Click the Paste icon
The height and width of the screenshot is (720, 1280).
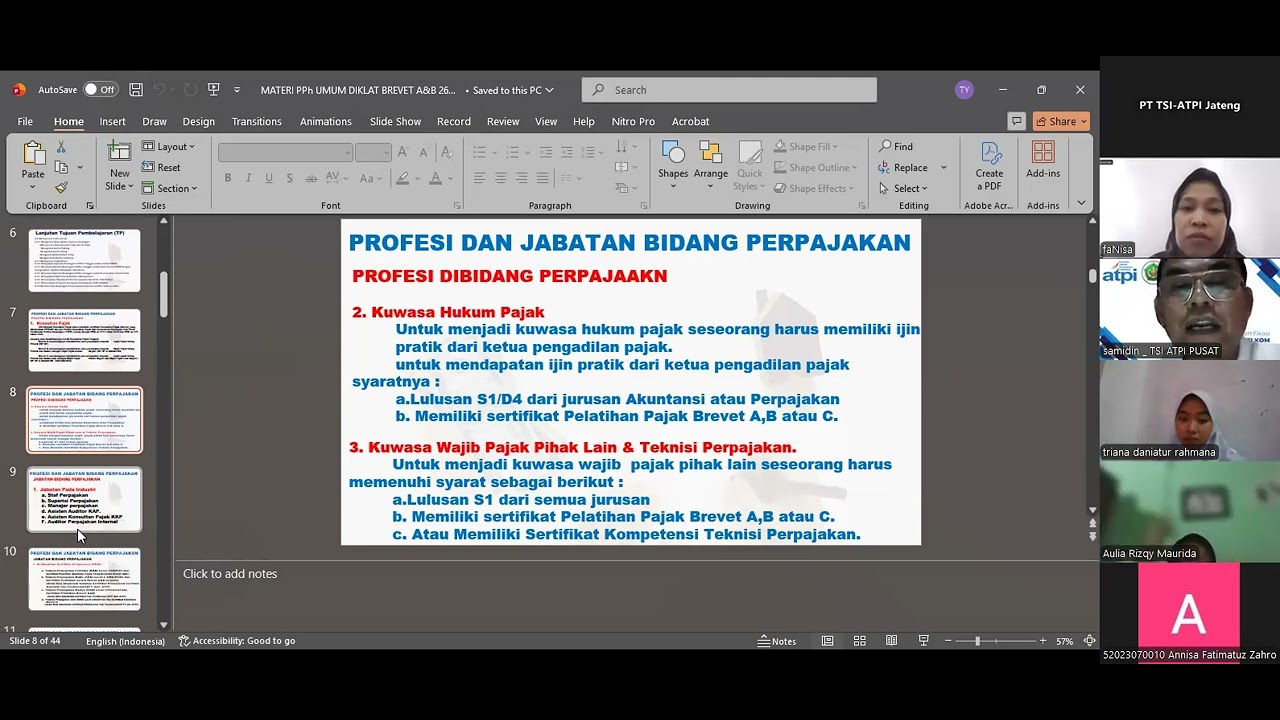[33, 154]
